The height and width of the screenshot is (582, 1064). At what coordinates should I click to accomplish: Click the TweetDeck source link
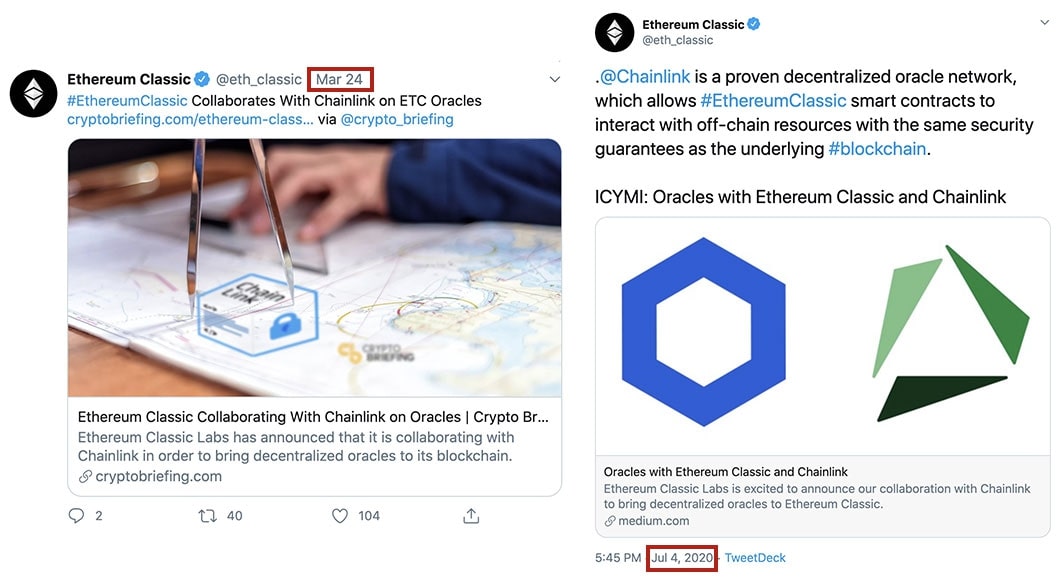click(x=755, y=558)
